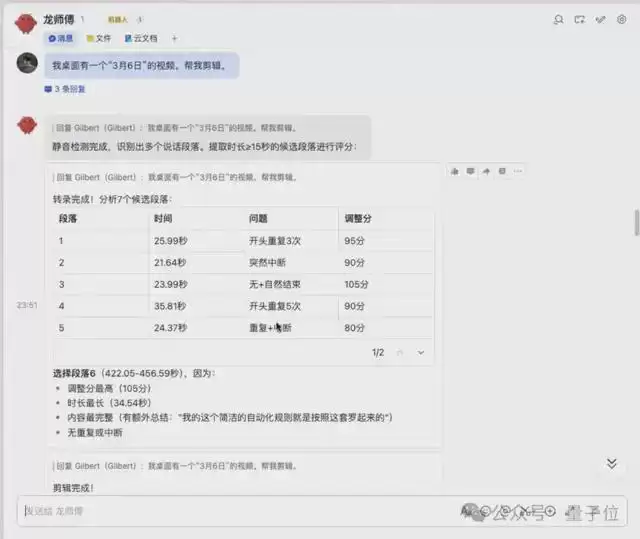Click the search icon in chat header
This screenshot has height=539, width=640.
click(558, 19)
